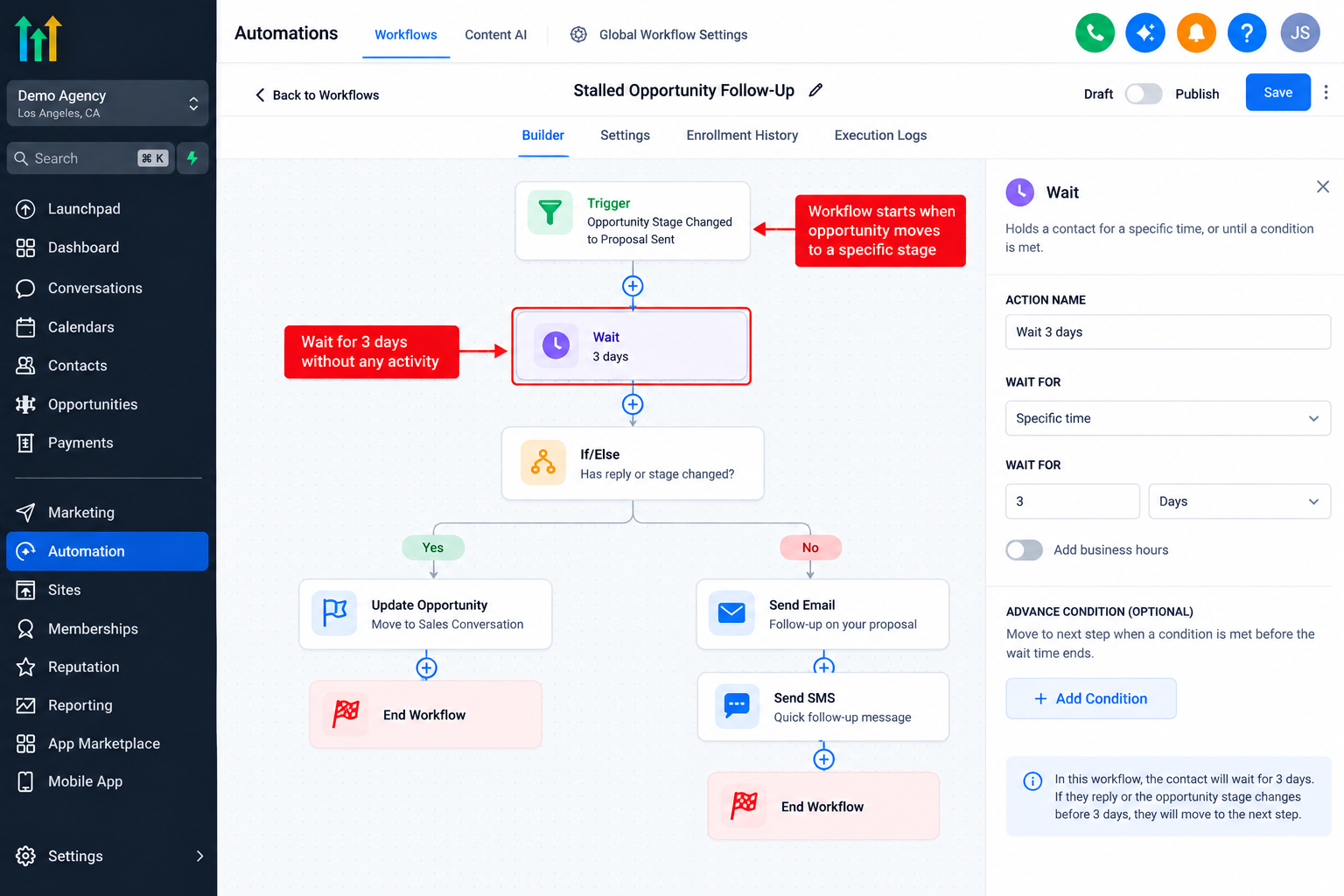Click the wait duration number field
The height and width of the screenshot is (896, 1344).
(x=1072, y=501)
